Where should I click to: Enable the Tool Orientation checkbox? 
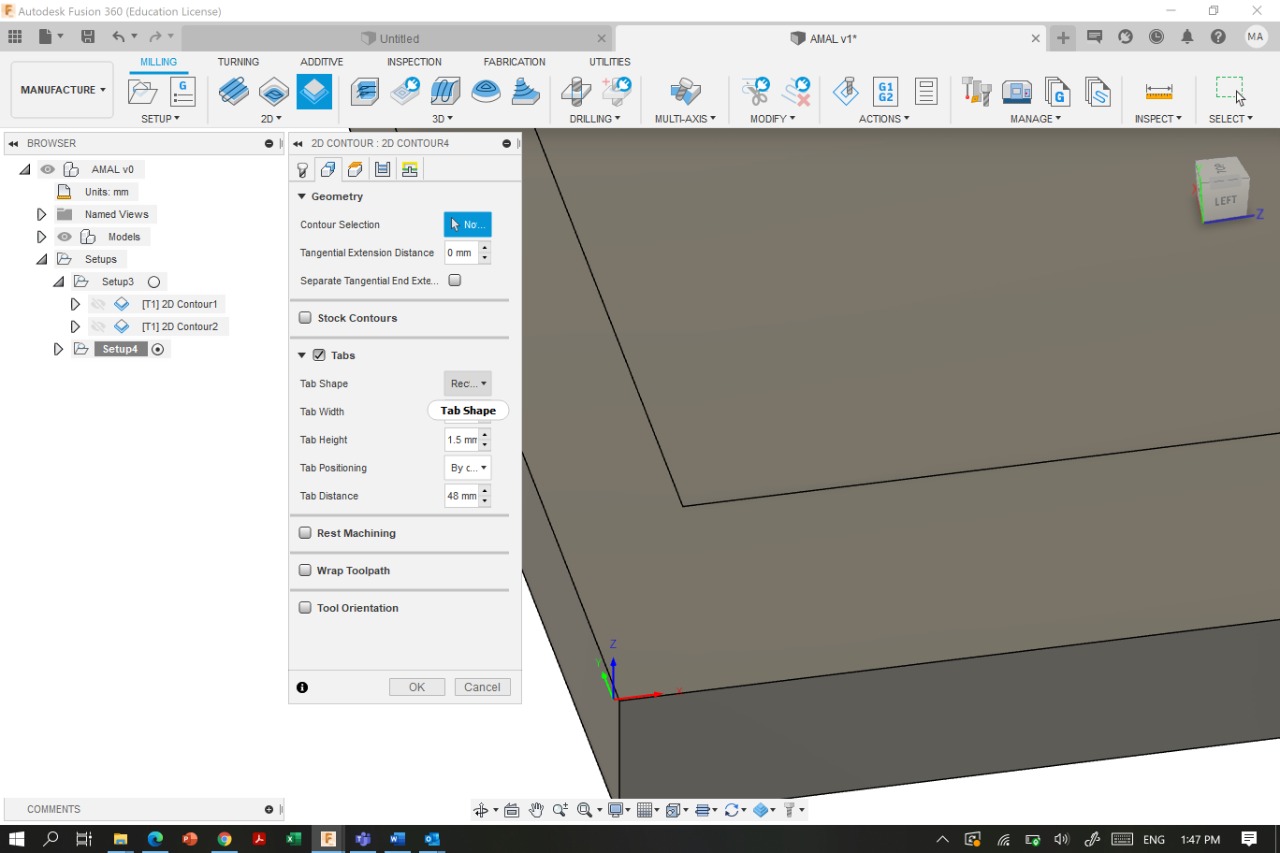point(305,608)
